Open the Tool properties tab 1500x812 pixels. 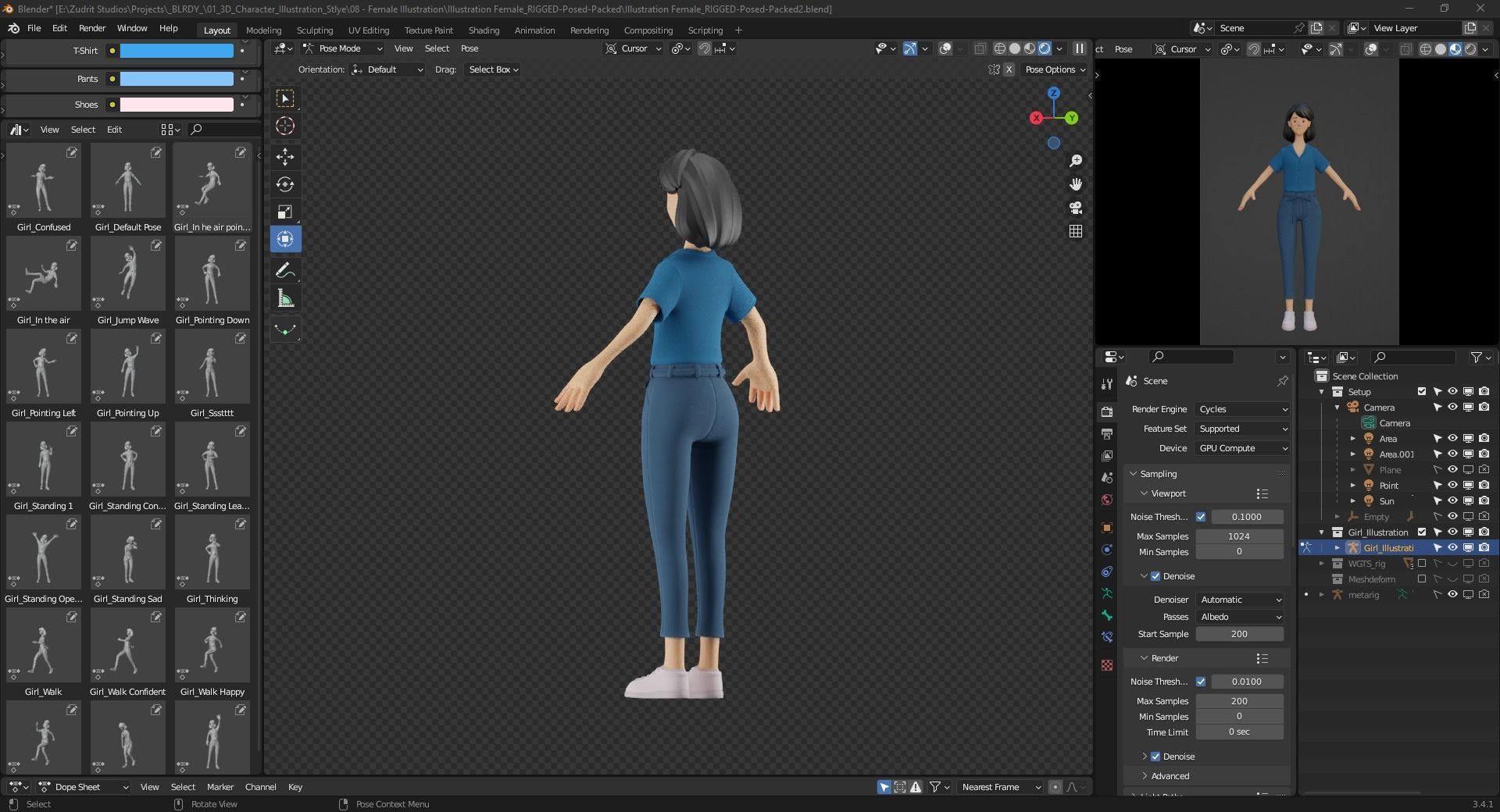tap(1106, 384)
